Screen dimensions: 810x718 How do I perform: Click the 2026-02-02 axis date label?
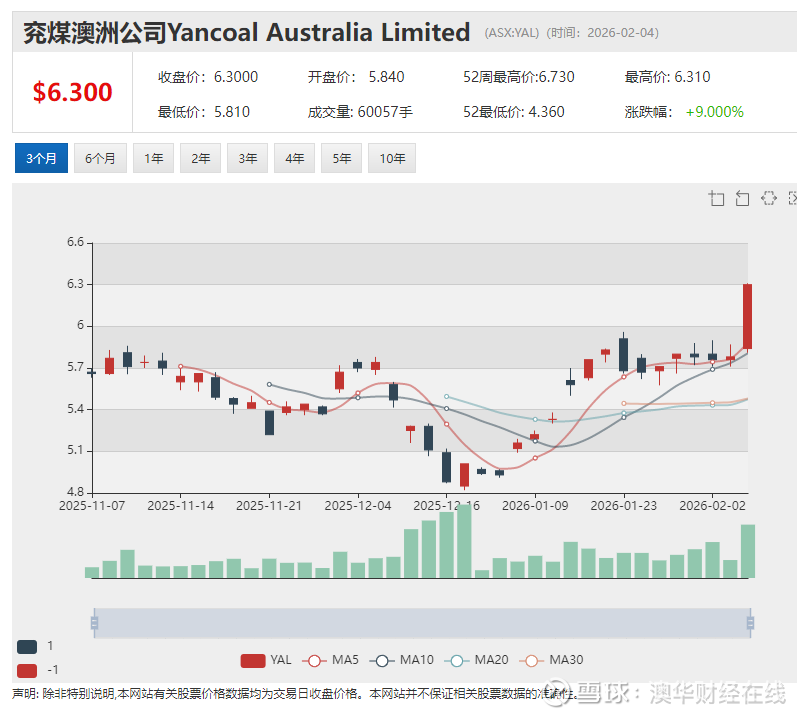712,506
